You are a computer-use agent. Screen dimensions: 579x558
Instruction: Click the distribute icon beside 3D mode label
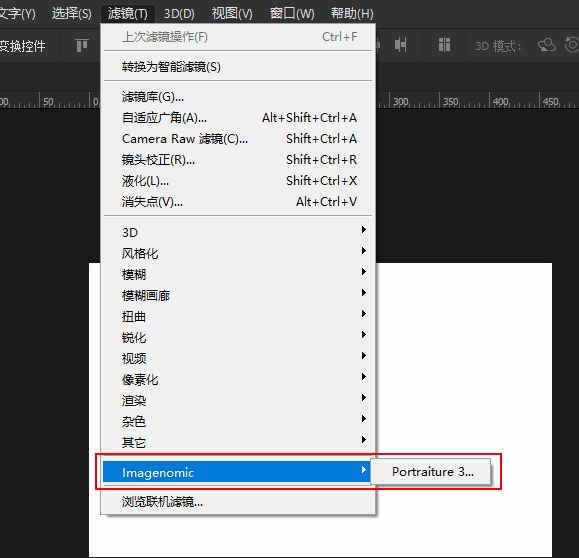pos(444,45)
